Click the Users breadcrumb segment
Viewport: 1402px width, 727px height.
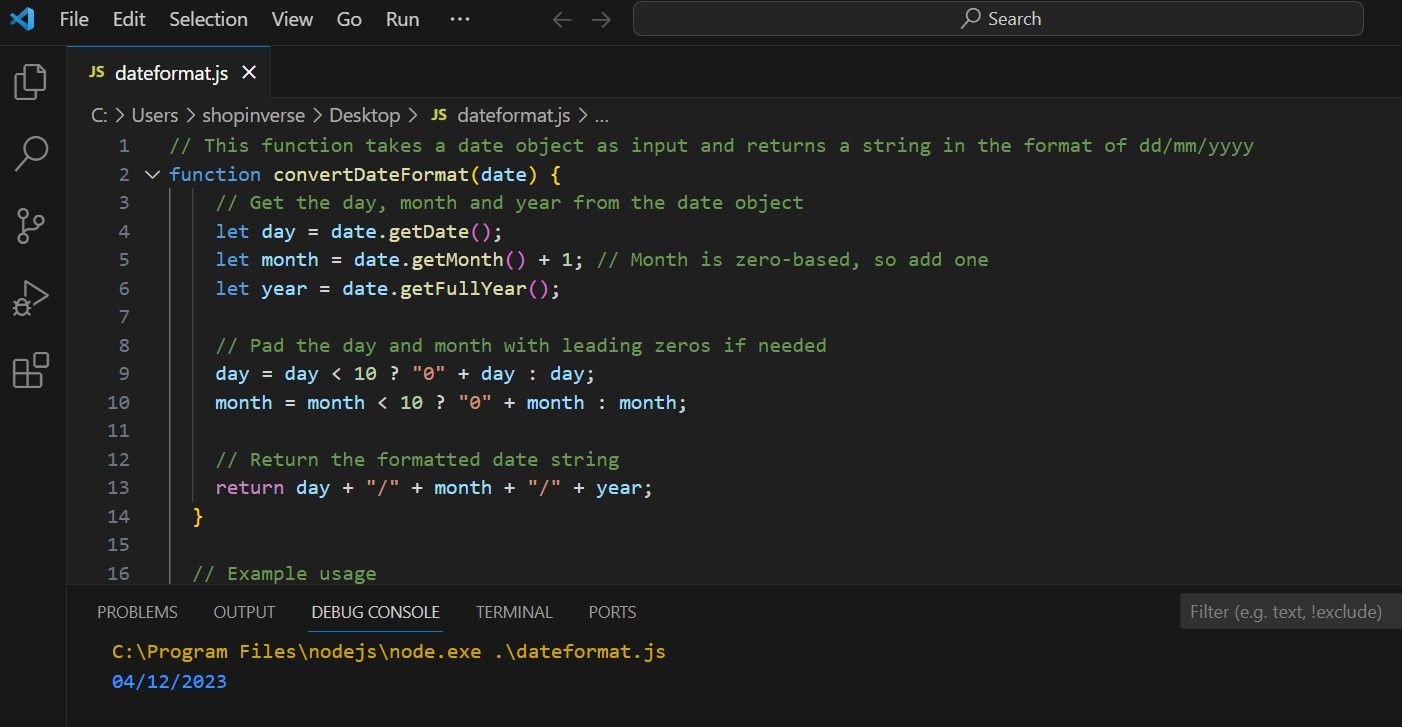click(x=155, y=115)
